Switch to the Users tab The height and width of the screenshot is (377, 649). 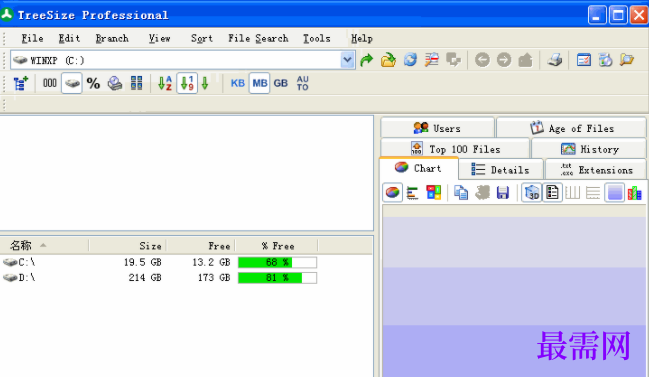[x=437, y=128]
